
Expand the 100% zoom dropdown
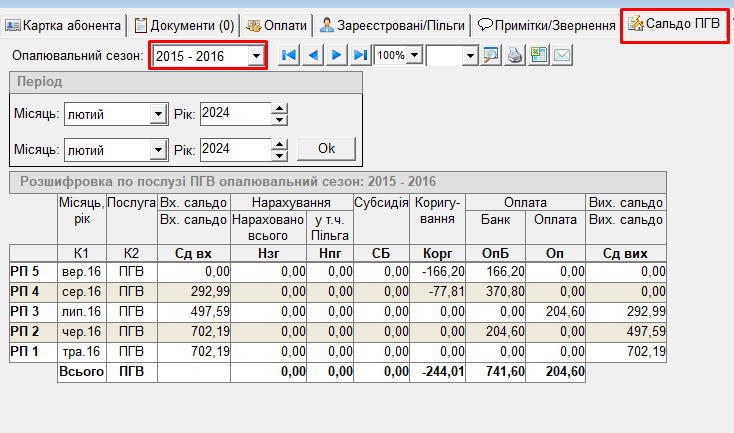(x=413, y=56)
